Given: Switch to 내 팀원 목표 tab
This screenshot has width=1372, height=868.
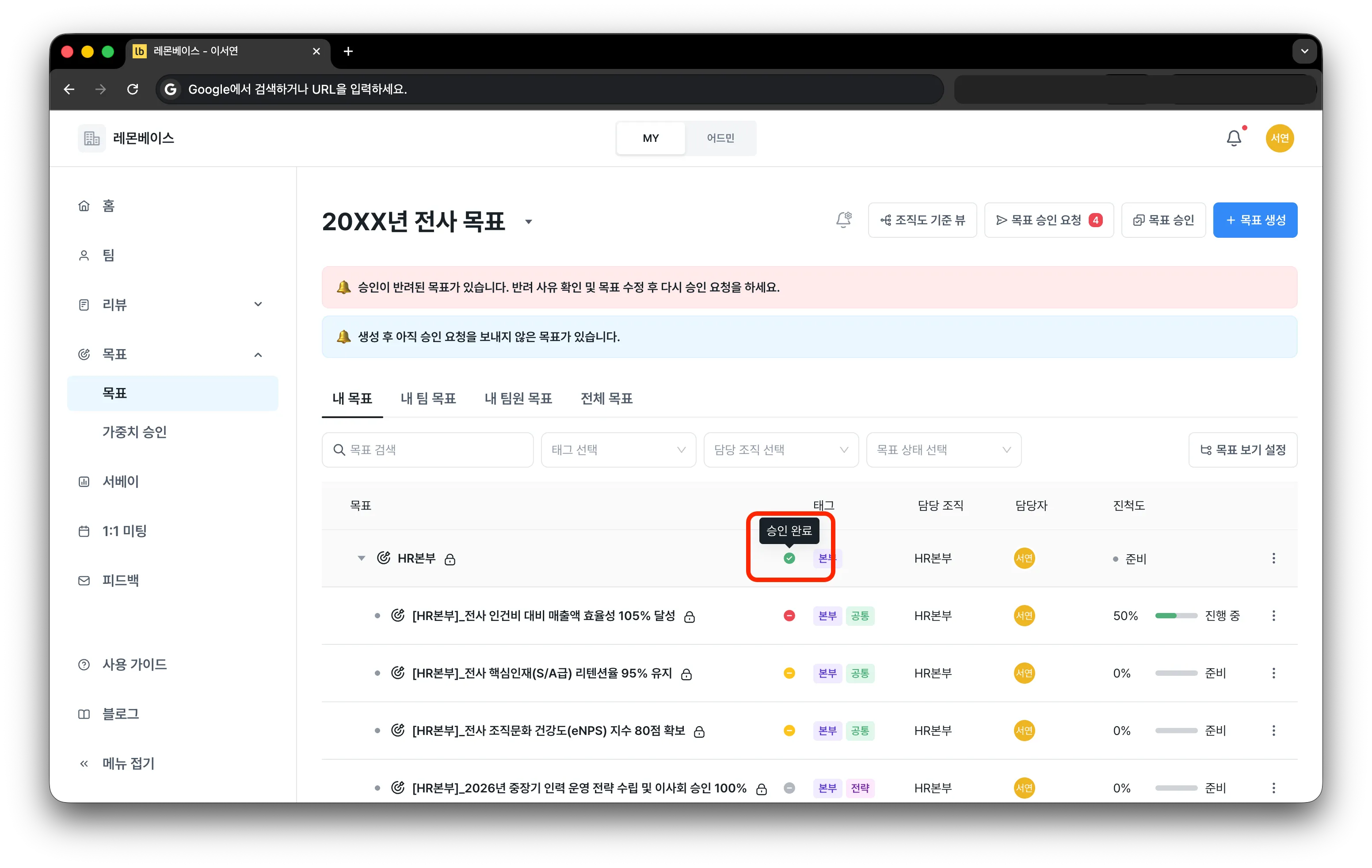Looking at the screenshot, I should 518,399.
